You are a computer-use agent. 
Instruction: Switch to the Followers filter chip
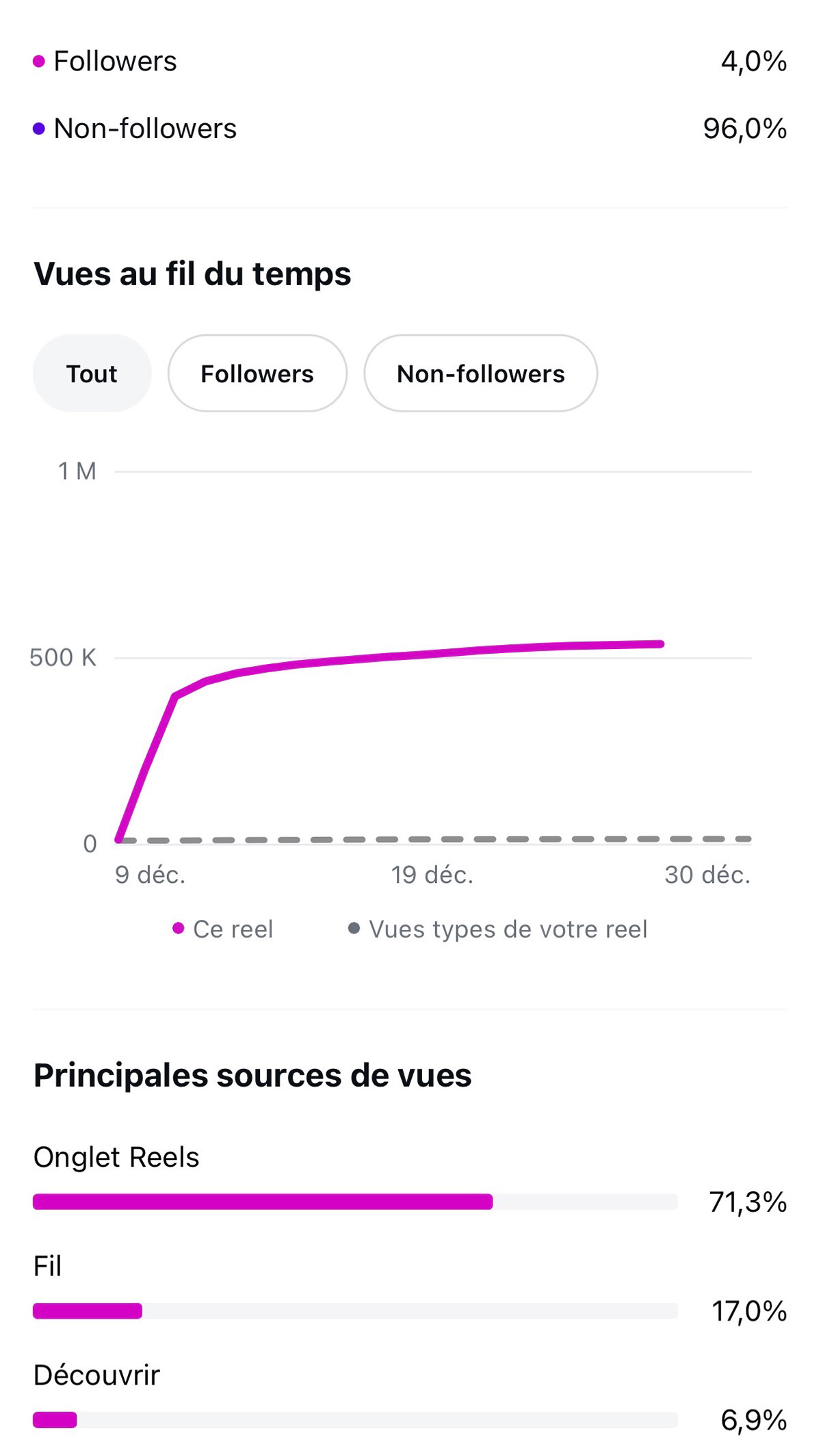[x=257, y=373]
